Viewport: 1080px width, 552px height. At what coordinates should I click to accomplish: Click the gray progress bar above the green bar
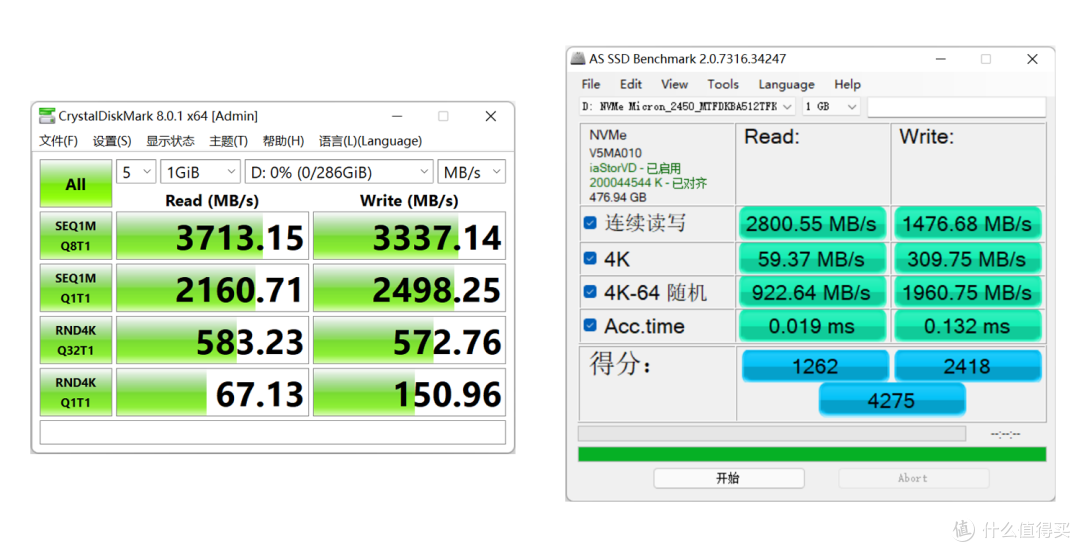click(772, 433)
